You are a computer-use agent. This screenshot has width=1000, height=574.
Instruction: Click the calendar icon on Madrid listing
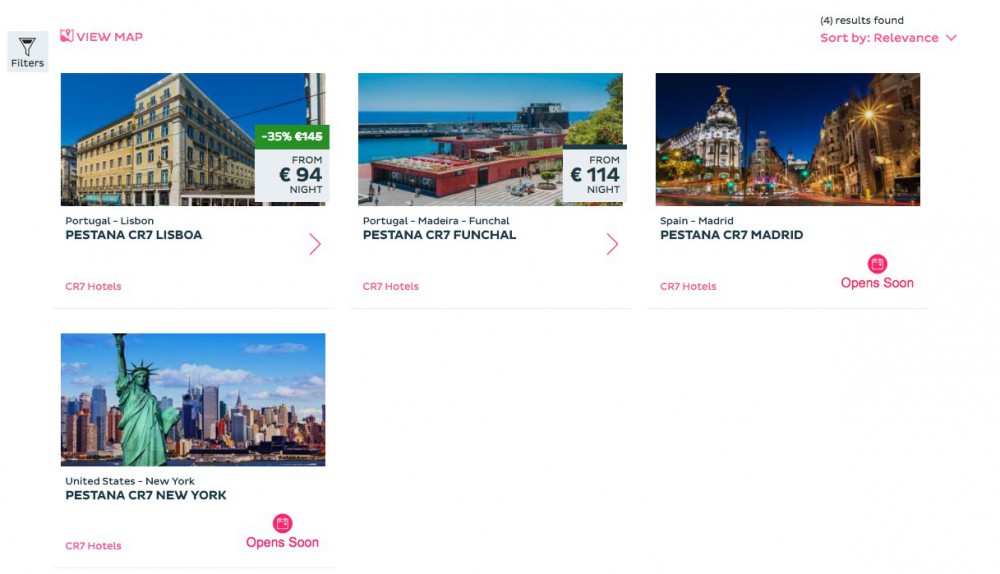[x=878, y=263]
